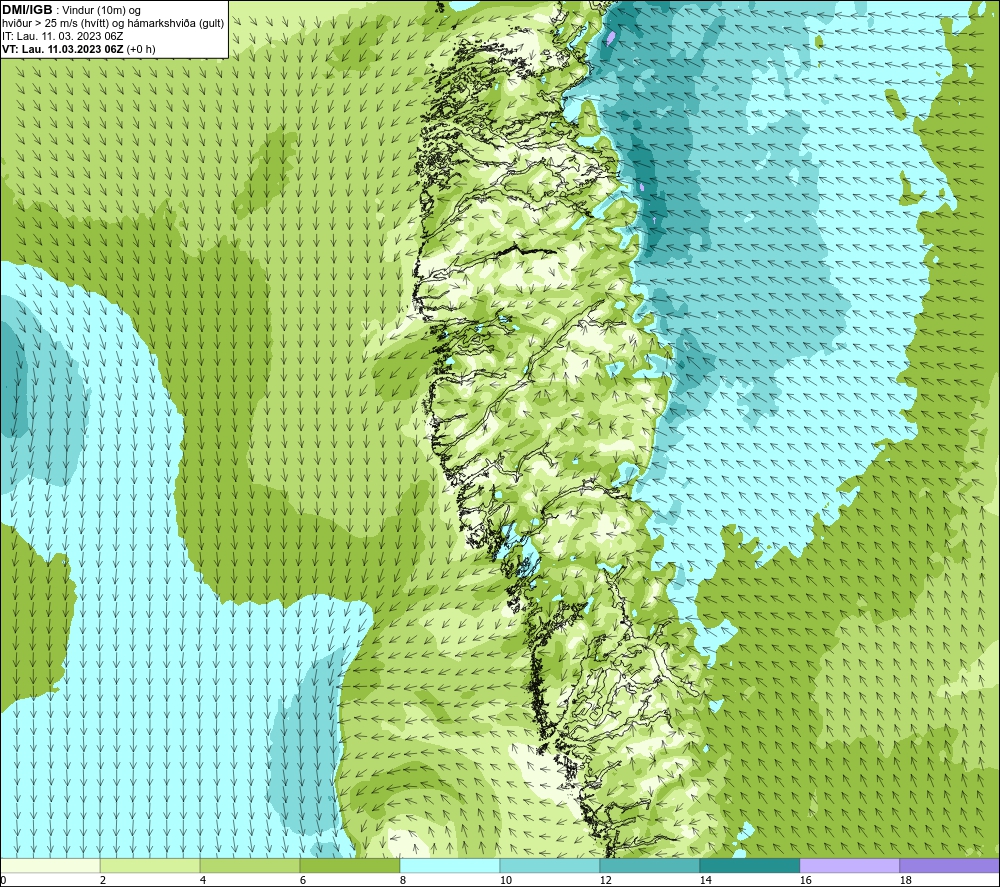Viewport: 1000px width, 887px height.
Task: Click the legend label '12'
Action: tap(606, 881)
